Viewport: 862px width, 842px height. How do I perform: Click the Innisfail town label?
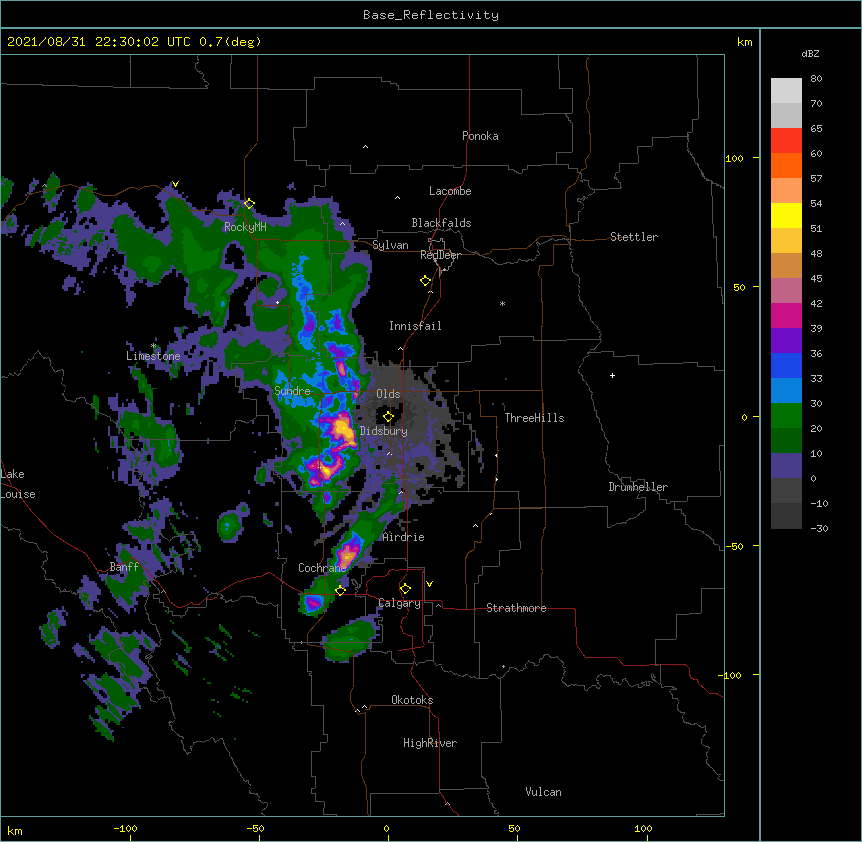(x=415, y=326)
